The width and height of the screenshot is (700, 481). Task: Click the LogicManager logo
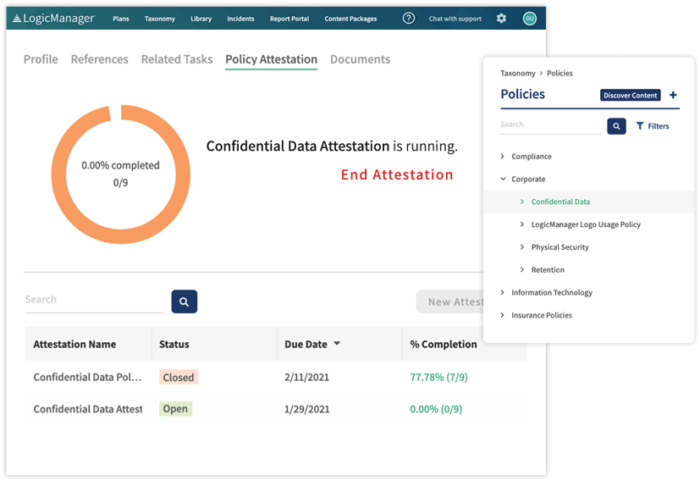(54, 18)
